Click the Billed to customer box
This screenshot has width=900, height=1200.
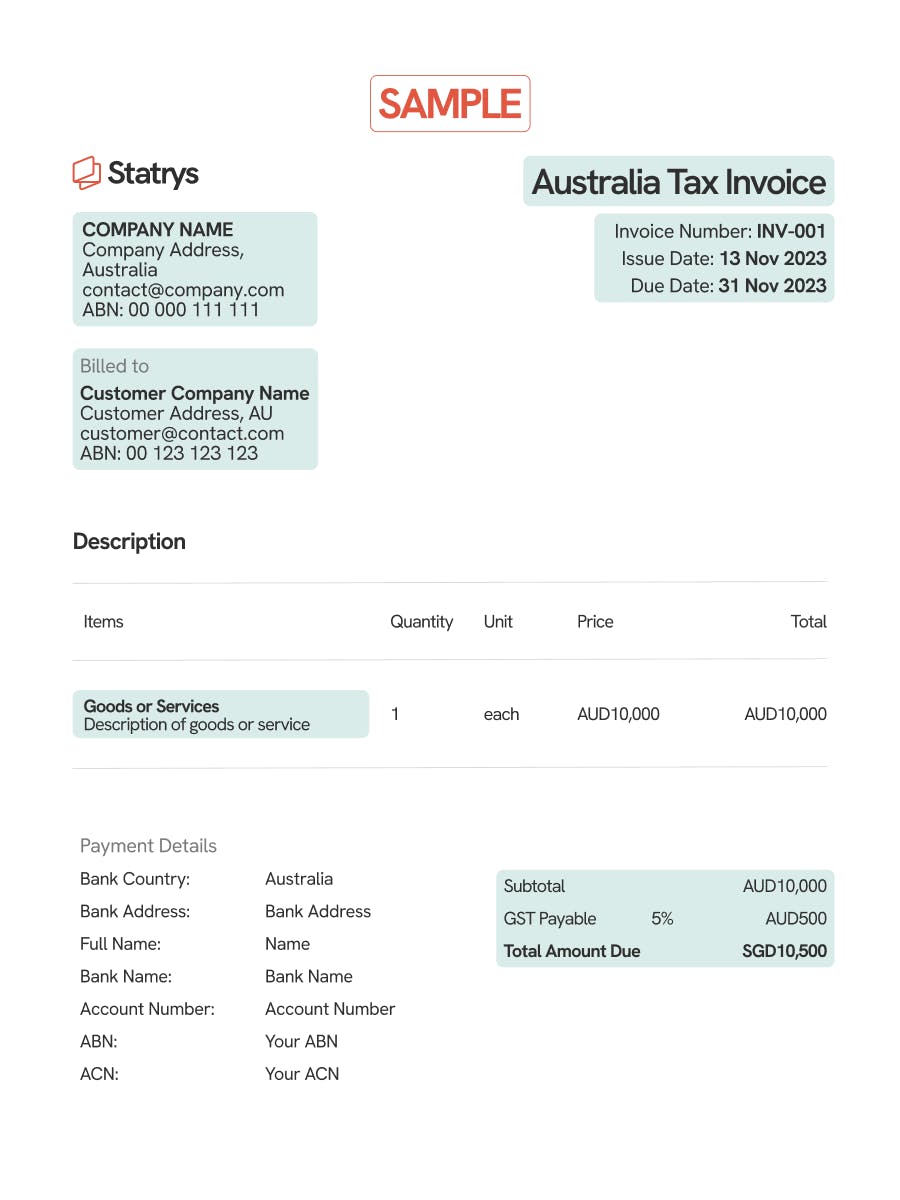click(195, 408)
